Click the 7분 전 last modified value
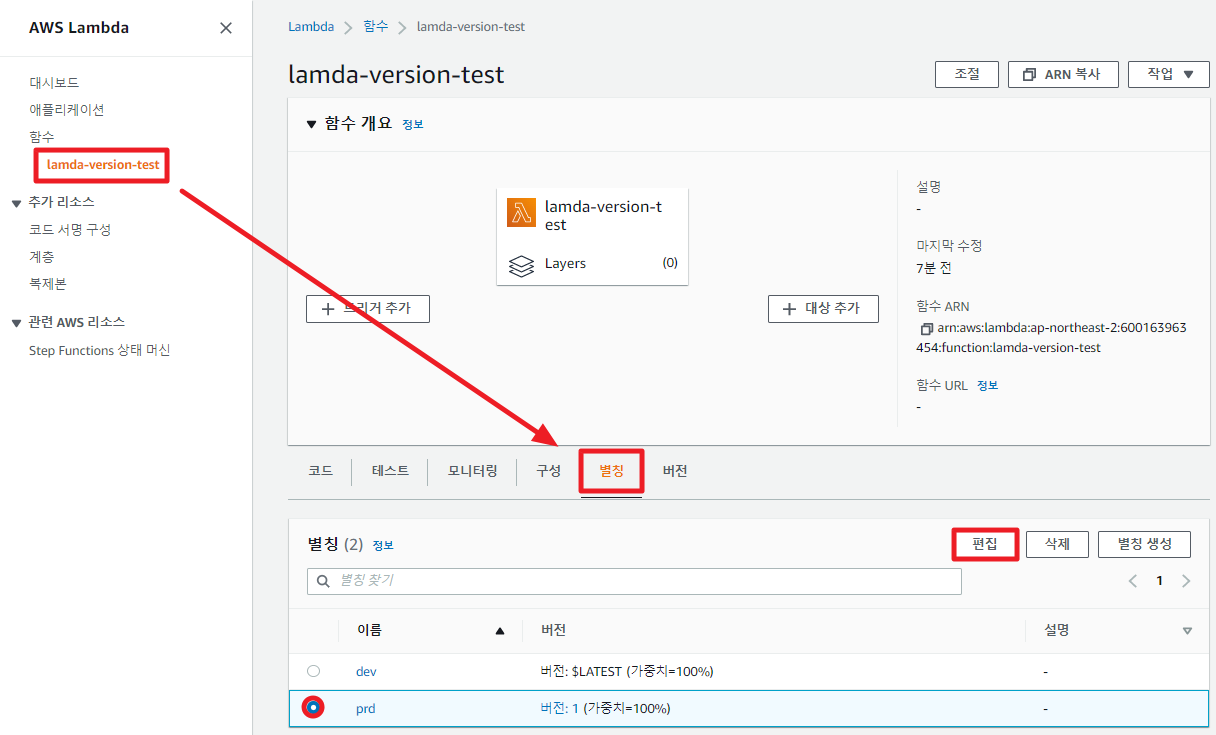 click(934, 269)
